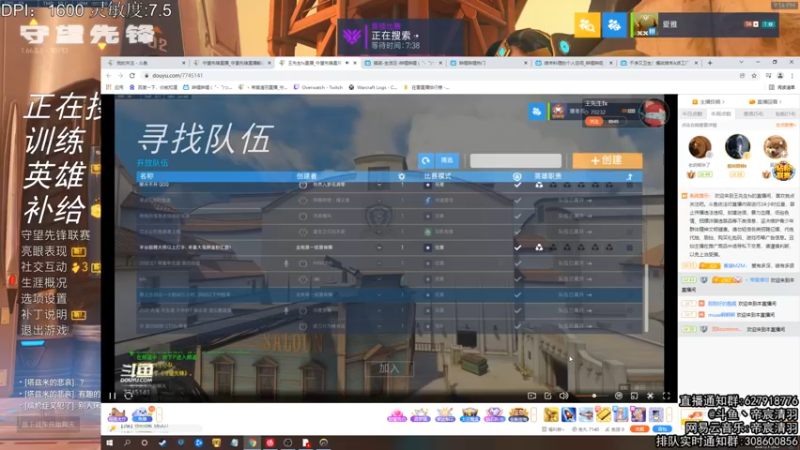Image resolution: width=800 pixels, height=450 pixels.
Task: Click the orange recharge button below gifts
Action: (639, 429)
